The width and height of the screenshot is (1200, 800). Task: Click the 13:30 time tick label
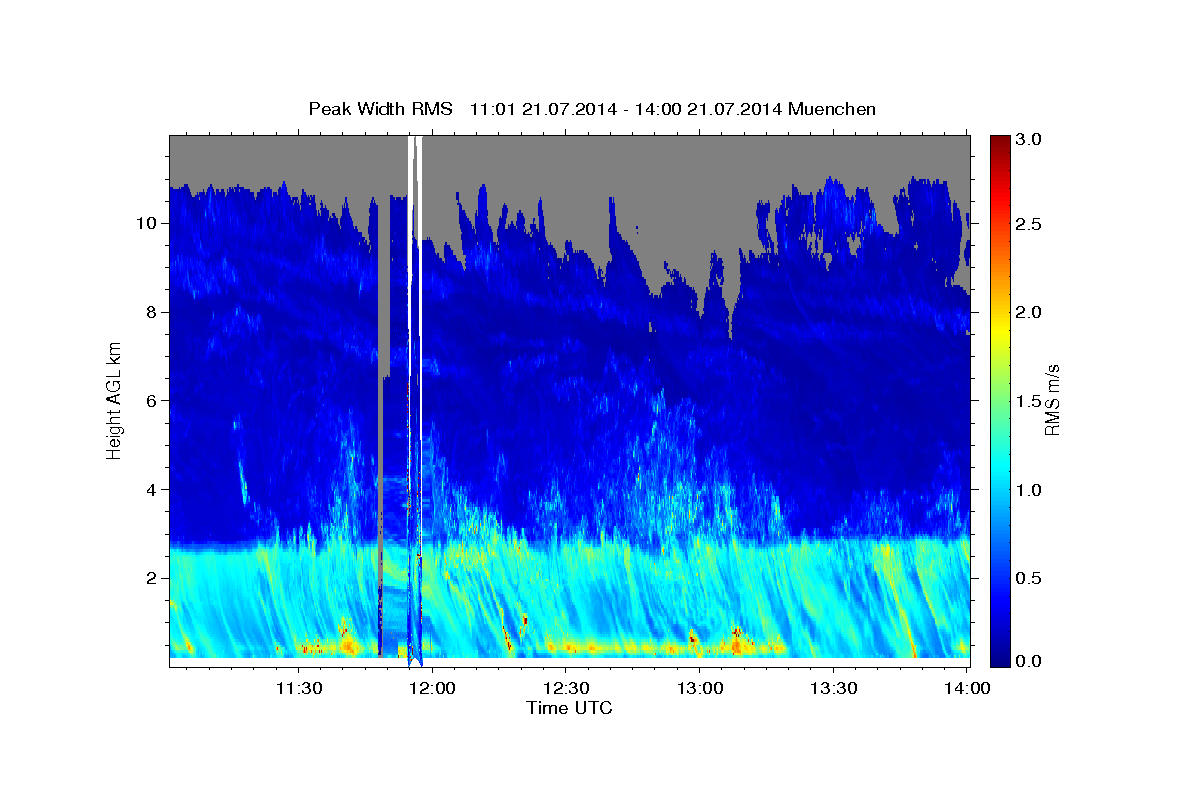click(832, 688)
